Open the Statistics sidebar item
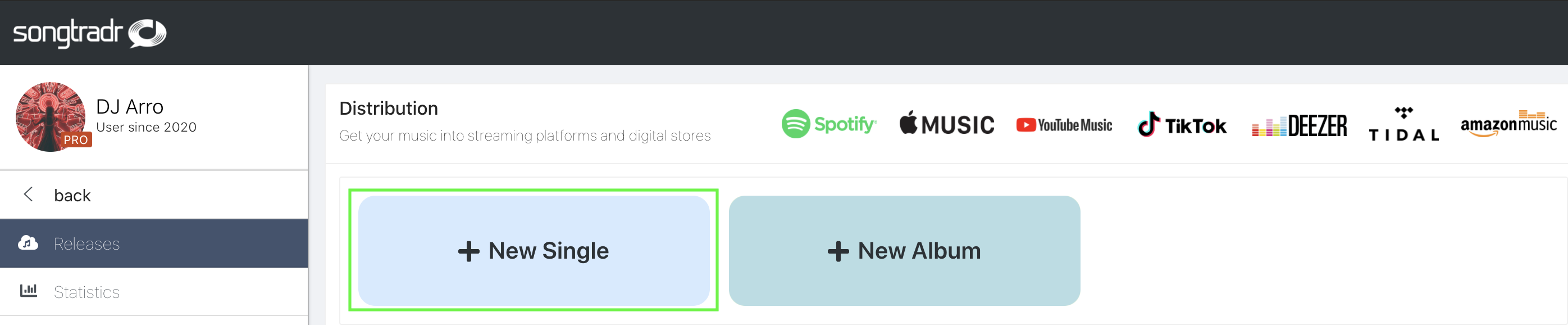1568x325 pixels. [154, 291]
